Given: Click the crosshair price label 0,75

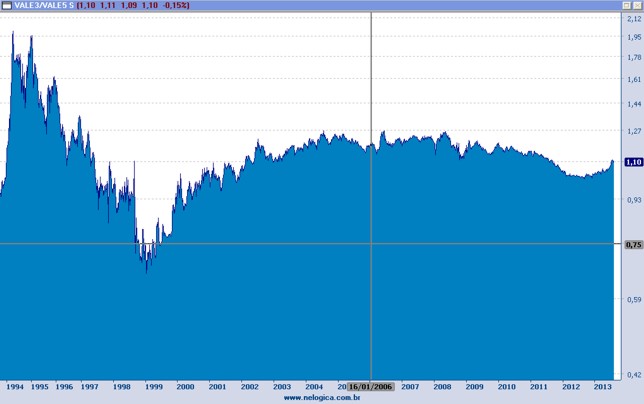Looking at the screenshot, I should coord(632,244).
